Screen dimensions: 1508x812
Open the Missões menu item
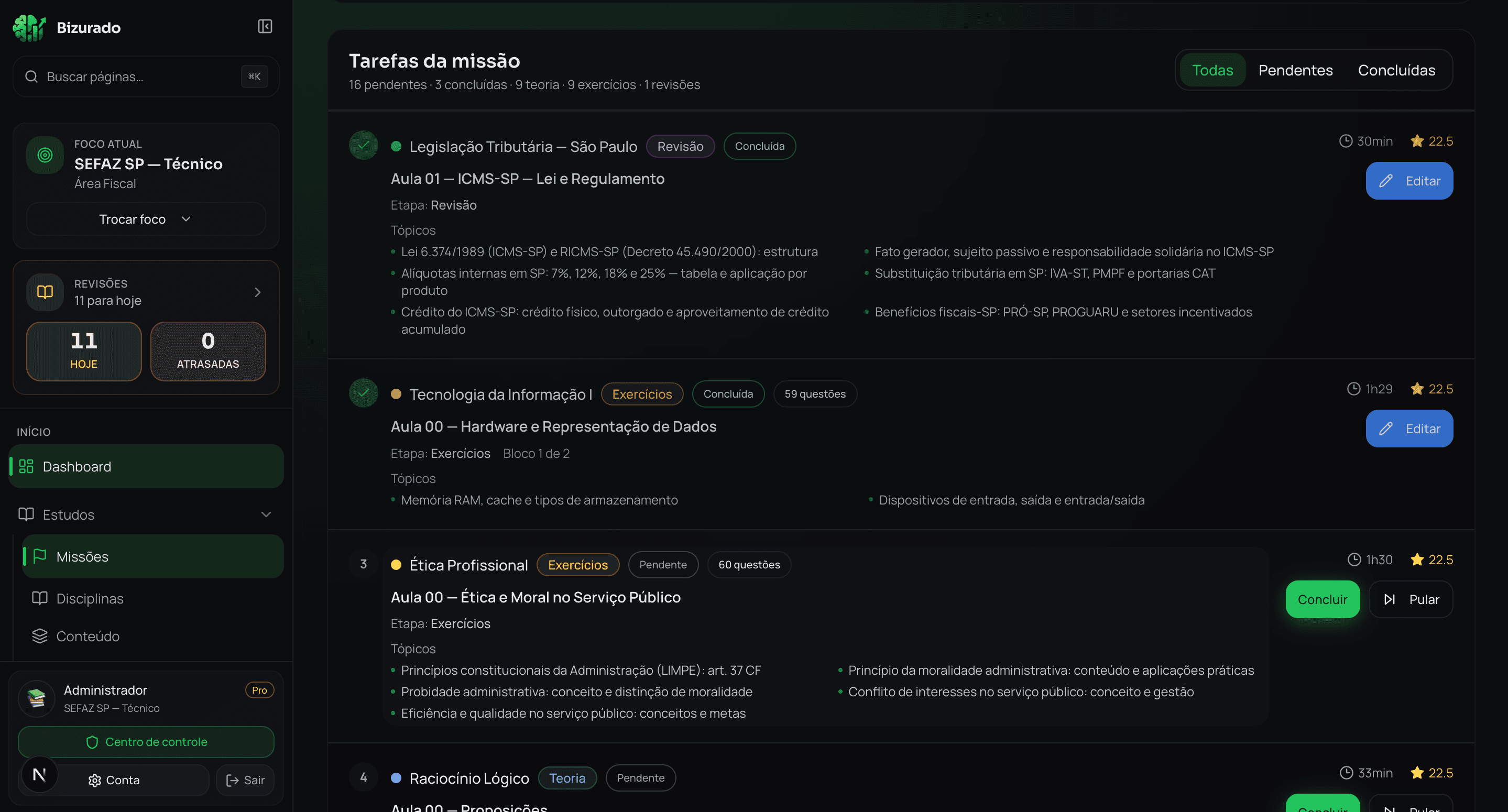pyautogui.click(x=153, y=556)
